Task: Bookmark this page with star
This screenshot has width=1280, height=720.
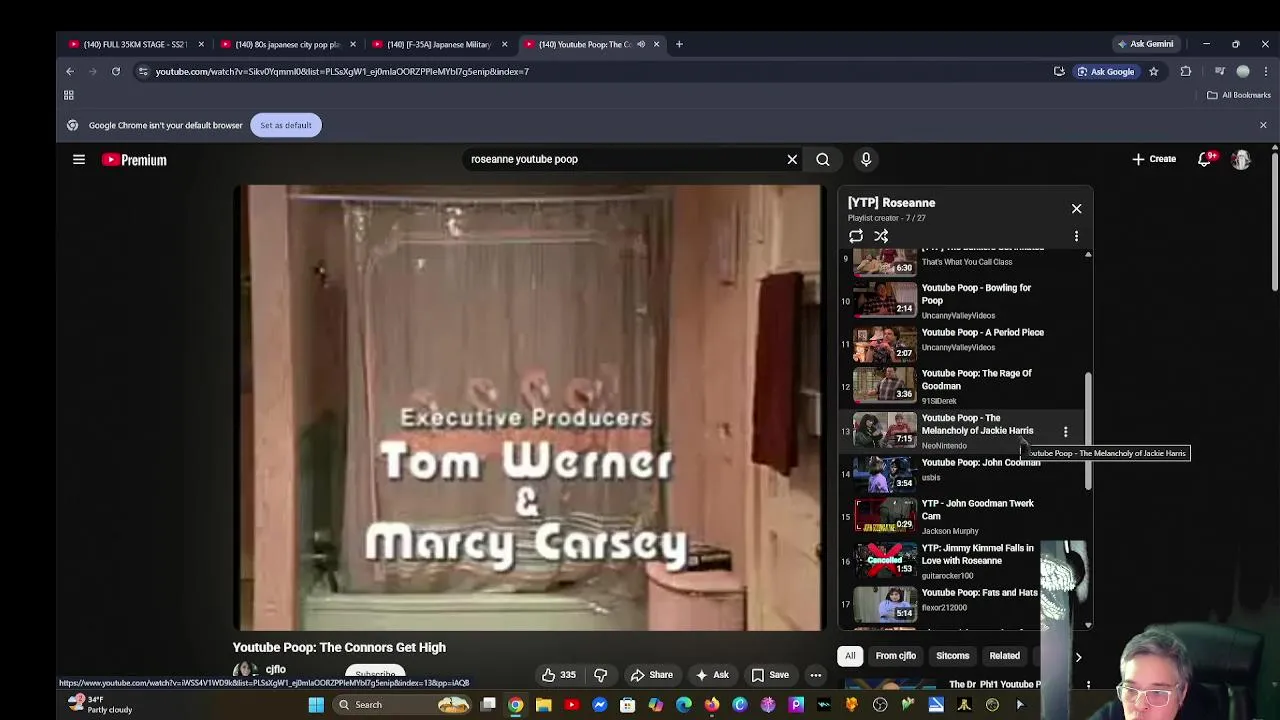Action: point(1153,71)
